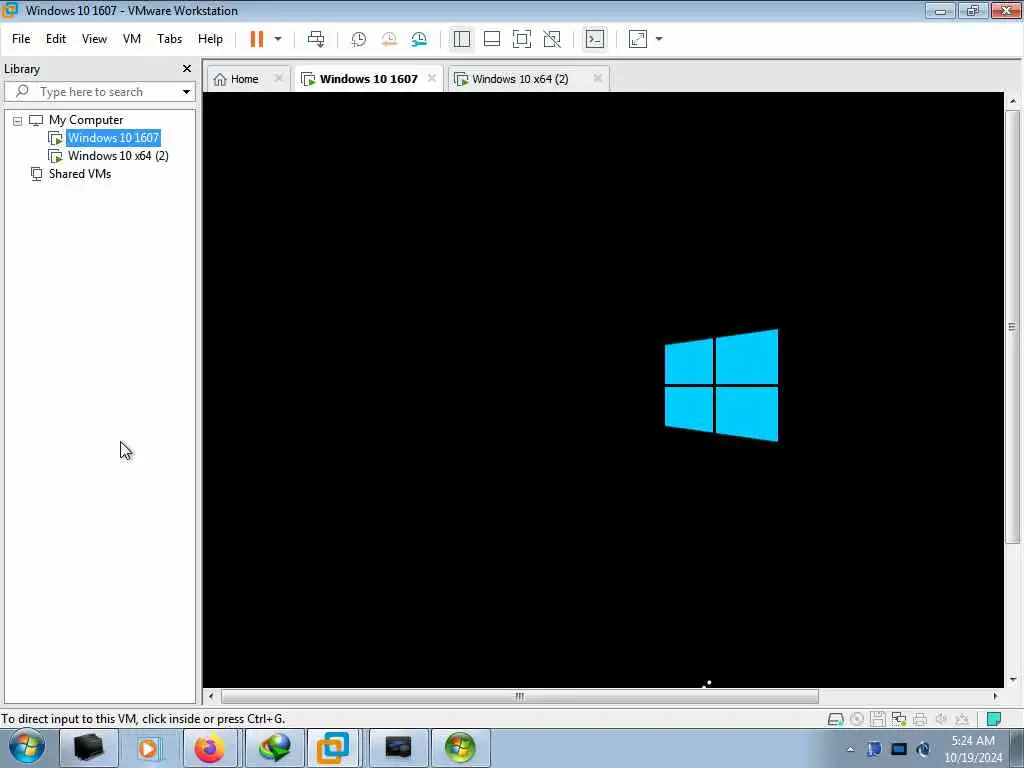The image size is (1024, 768).
Task: Click the Show desktop button
Action: [x=1018, y=748]
